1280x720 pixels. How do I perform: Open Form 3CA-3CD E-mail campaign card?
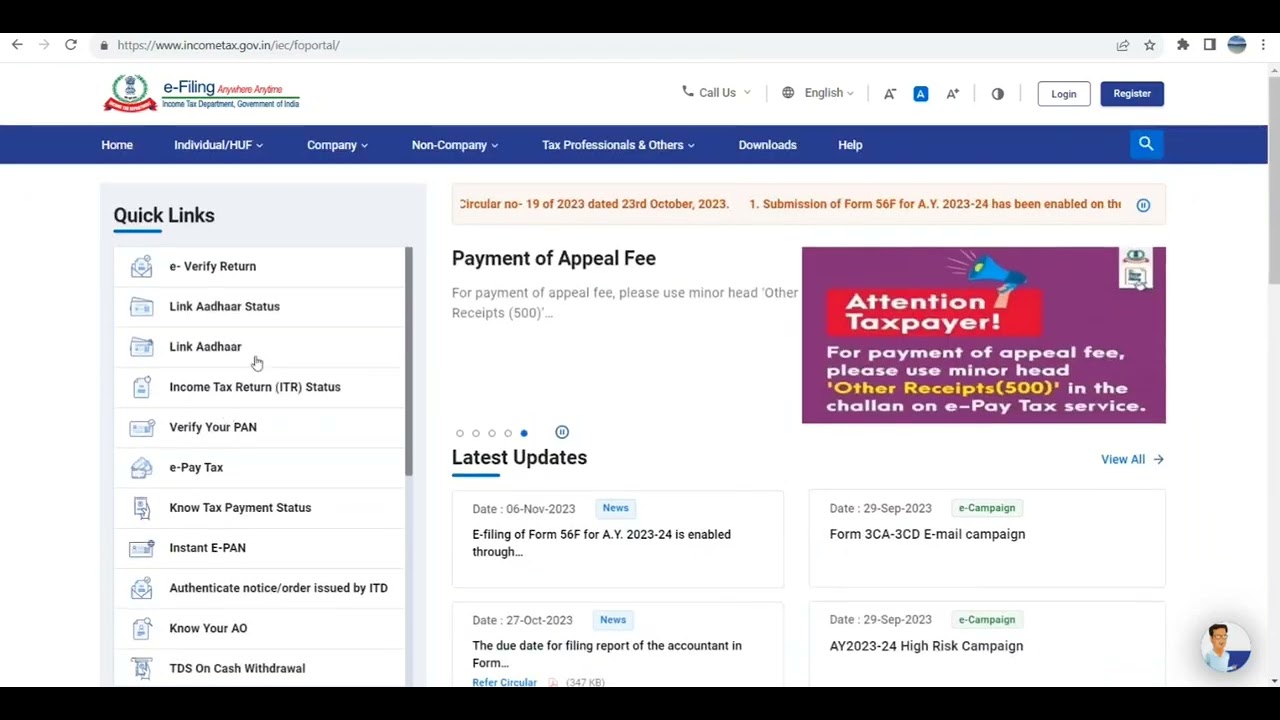coord(987,538)
